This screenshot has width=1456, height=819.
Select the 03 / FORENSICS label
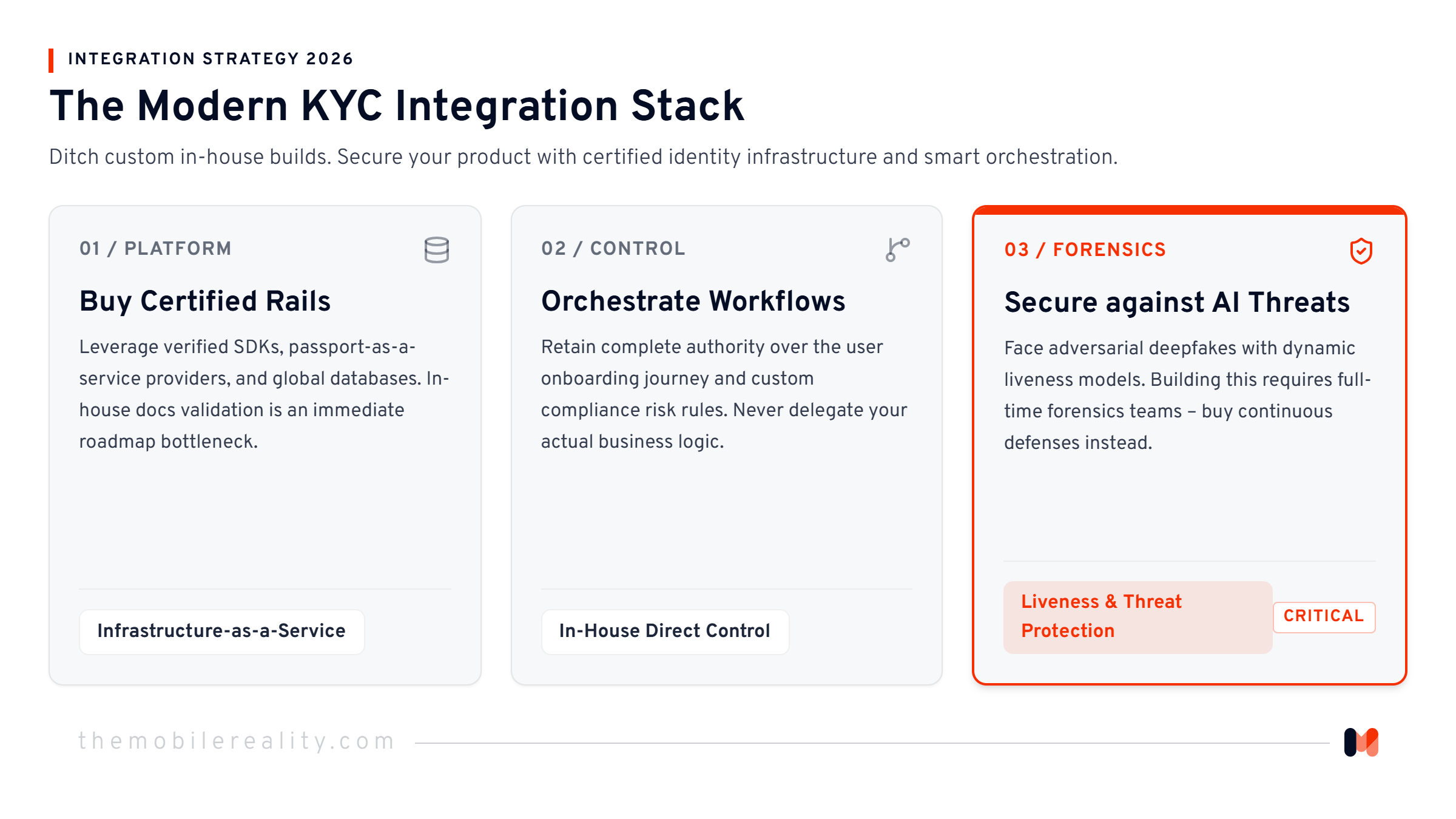click(1085, 250)
